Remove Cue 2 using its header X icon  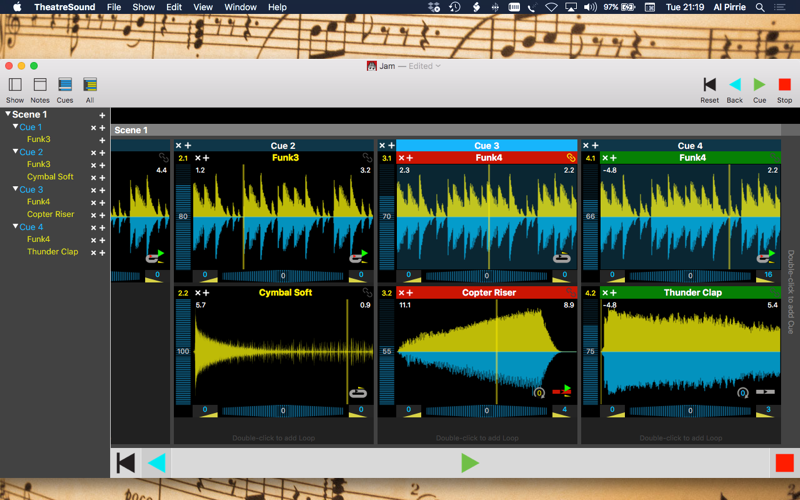click(179, 145)
